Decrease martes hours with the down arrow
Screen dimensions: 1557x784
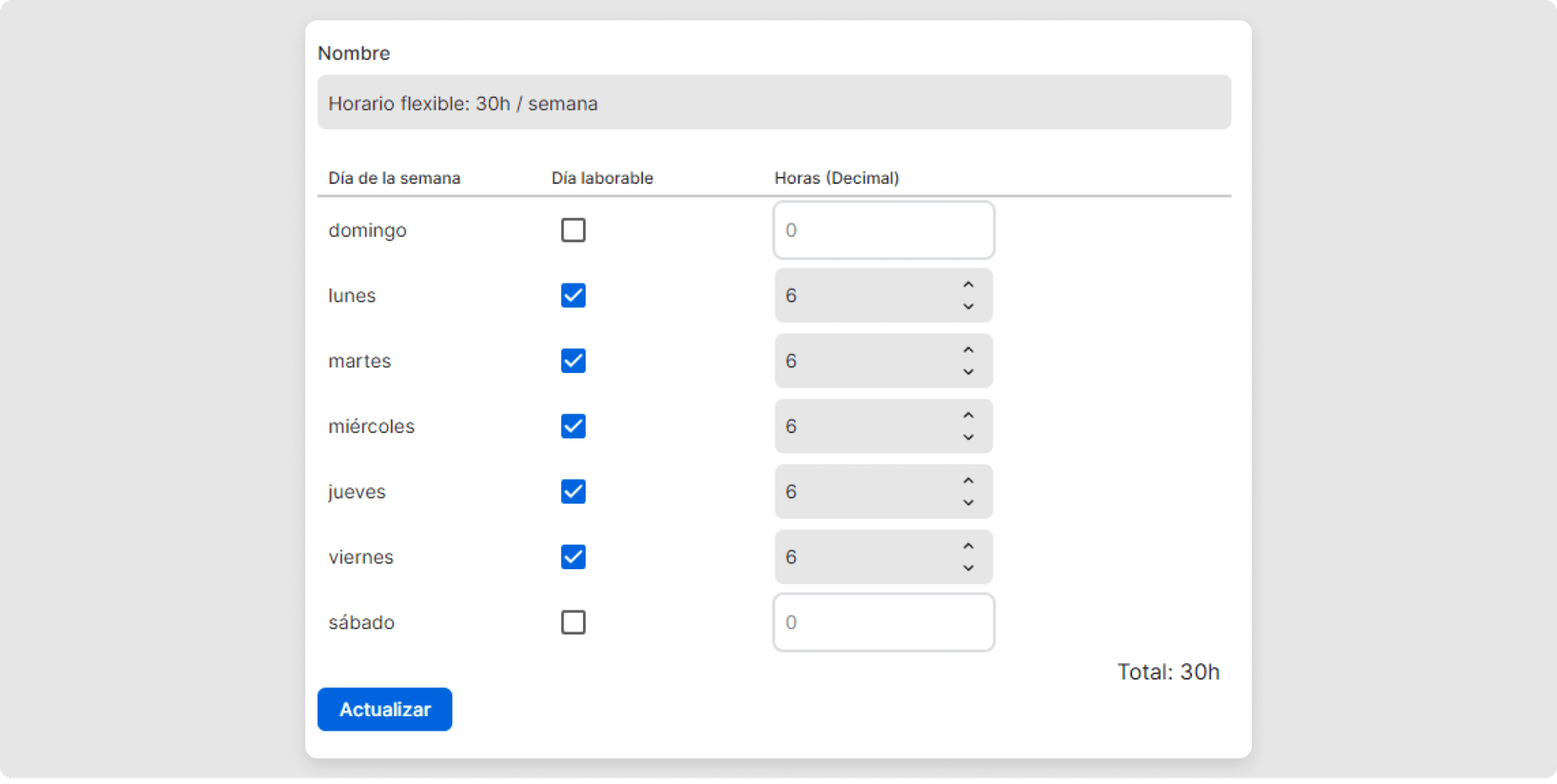tap(968, 372)
